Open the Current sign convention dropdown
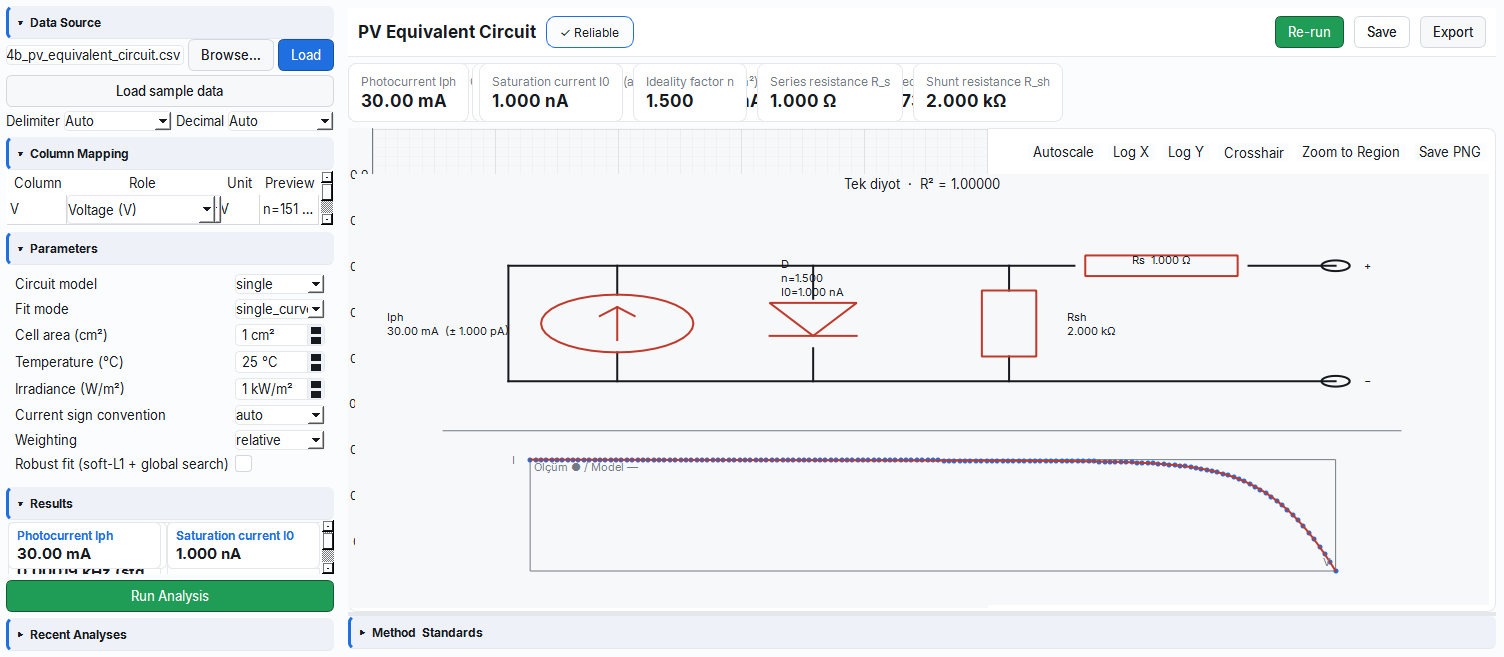 [279, 415]
